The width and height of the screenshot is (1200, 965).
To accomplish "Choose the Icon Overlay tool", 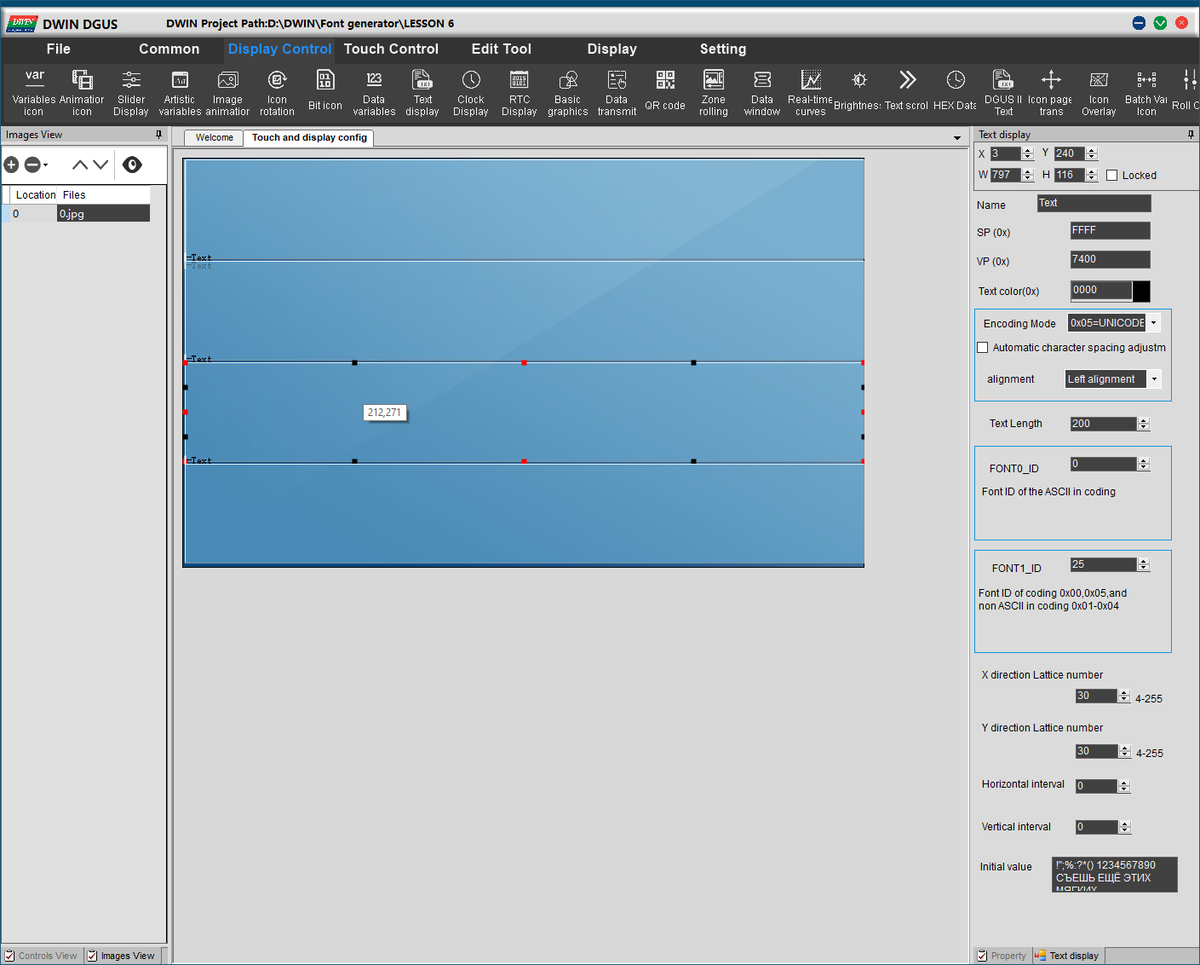I will pos(1099,92).
